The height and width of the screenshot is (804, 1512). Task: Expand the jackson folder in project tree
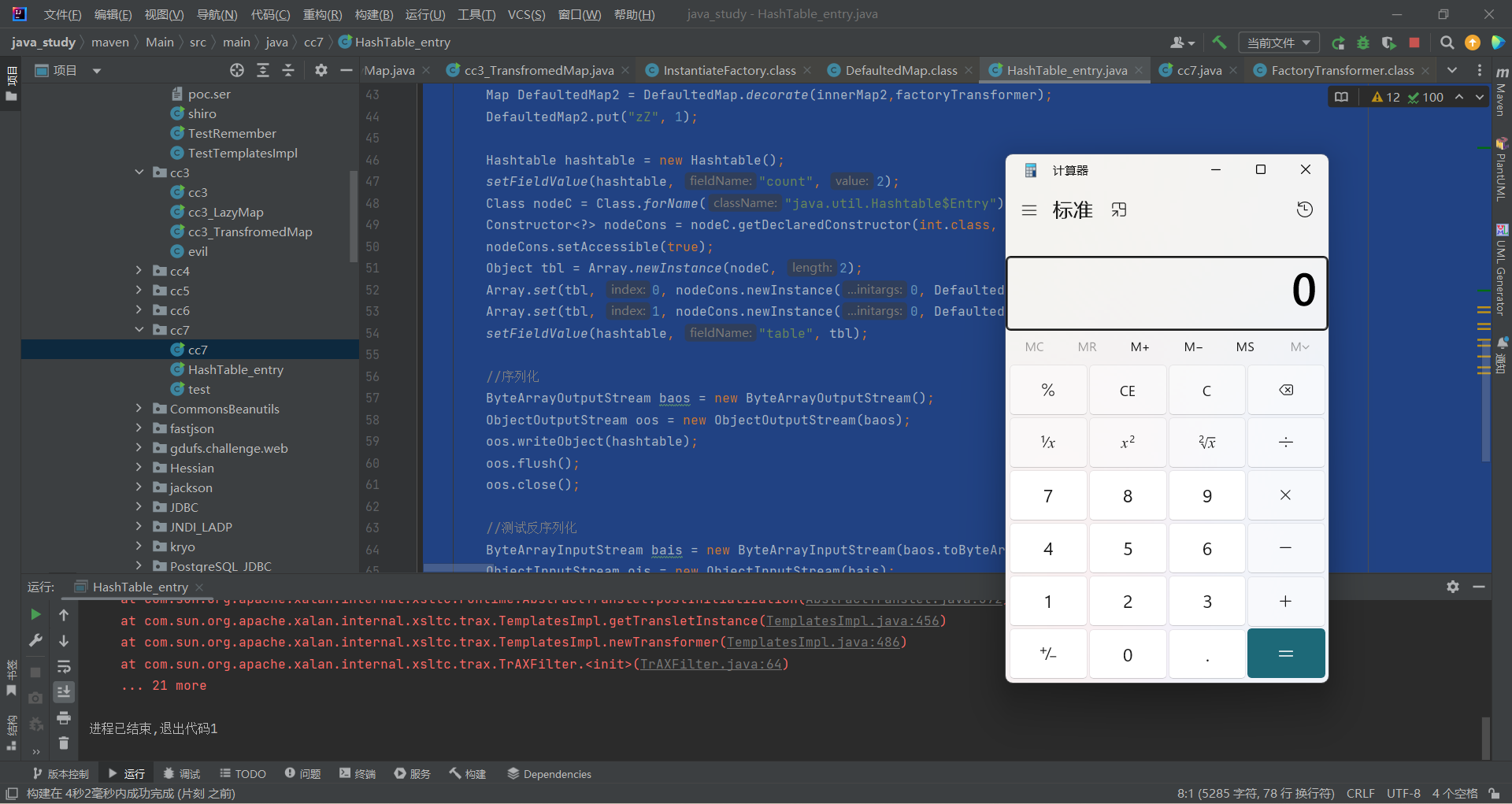click(x=139, y=487)
